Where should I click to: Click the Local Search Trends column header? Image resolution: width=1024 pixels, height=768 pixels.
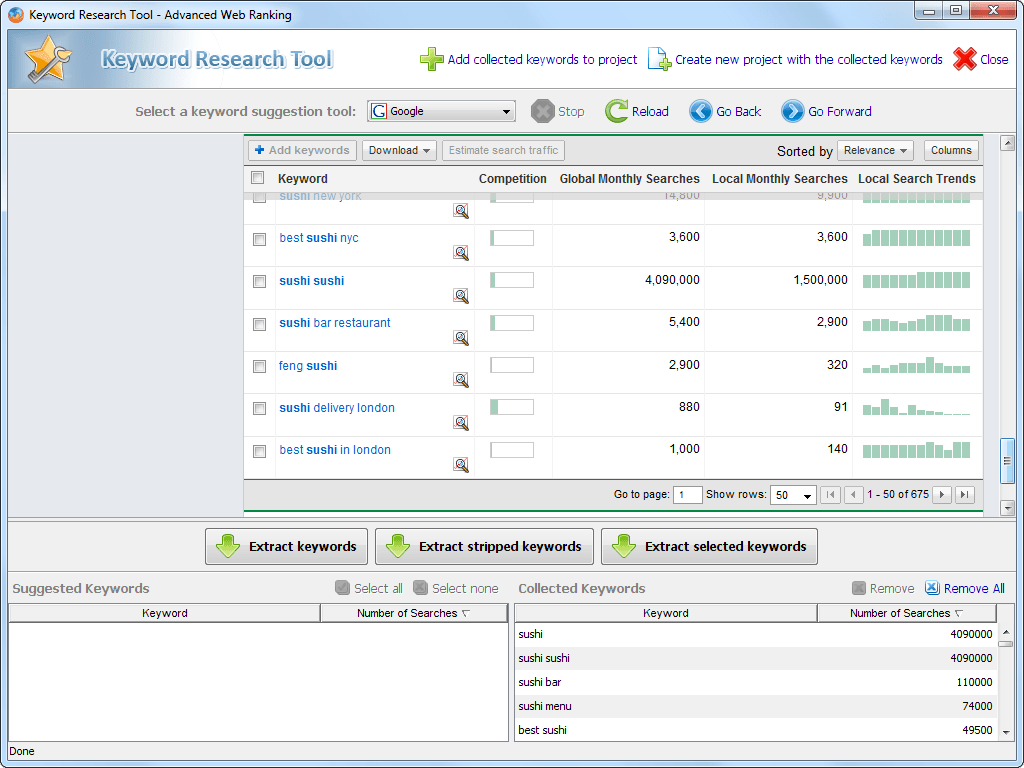[917, 178]
